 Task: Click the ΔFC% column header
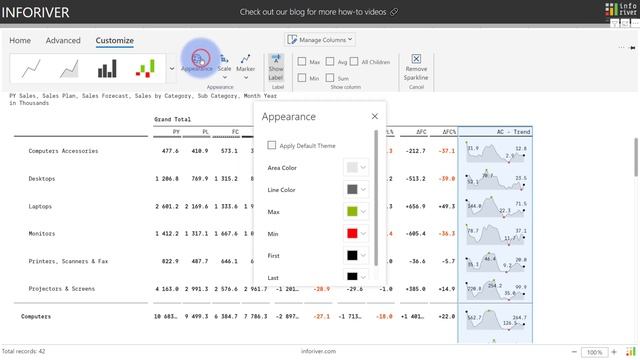(x=449, y=132)
